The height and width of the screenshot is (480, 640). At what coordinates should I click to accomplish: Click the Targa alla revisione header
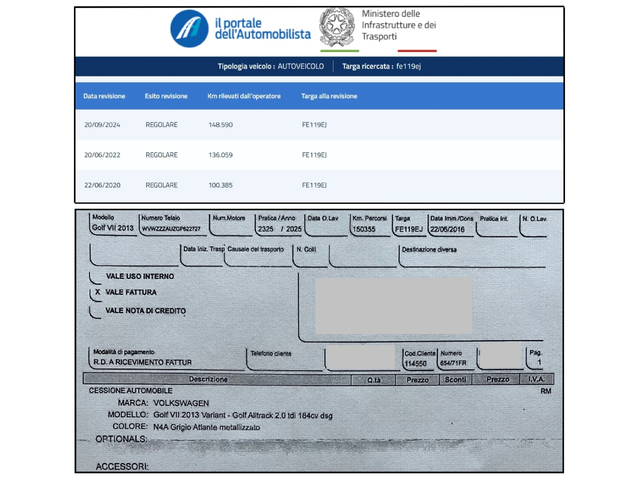pyautogui.click(x=329, y=97)
